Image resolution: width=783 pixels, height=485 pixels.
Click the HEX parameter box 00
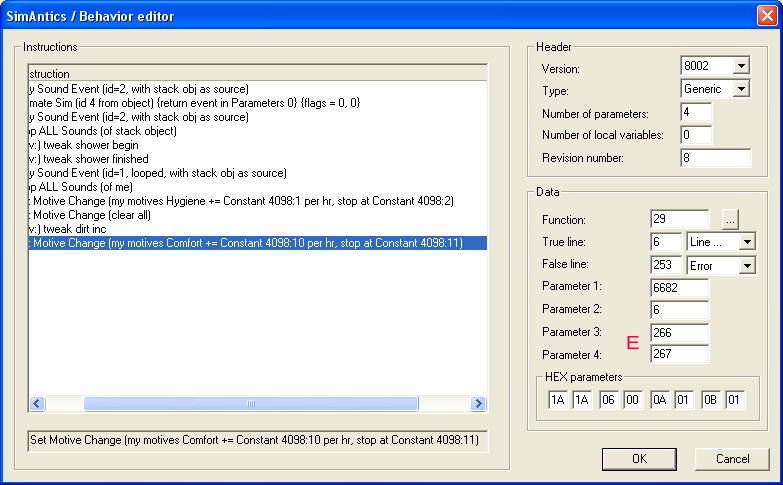[x=633, y=400]
